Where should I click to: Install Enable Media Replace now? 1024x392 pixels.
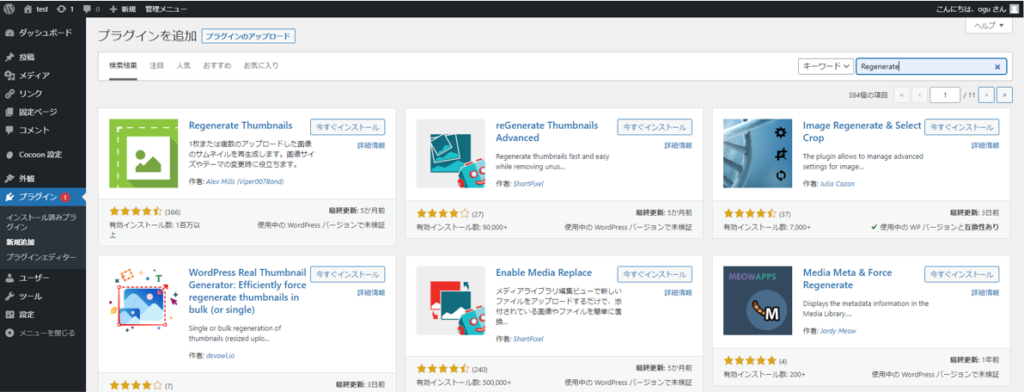pos(655,274)
